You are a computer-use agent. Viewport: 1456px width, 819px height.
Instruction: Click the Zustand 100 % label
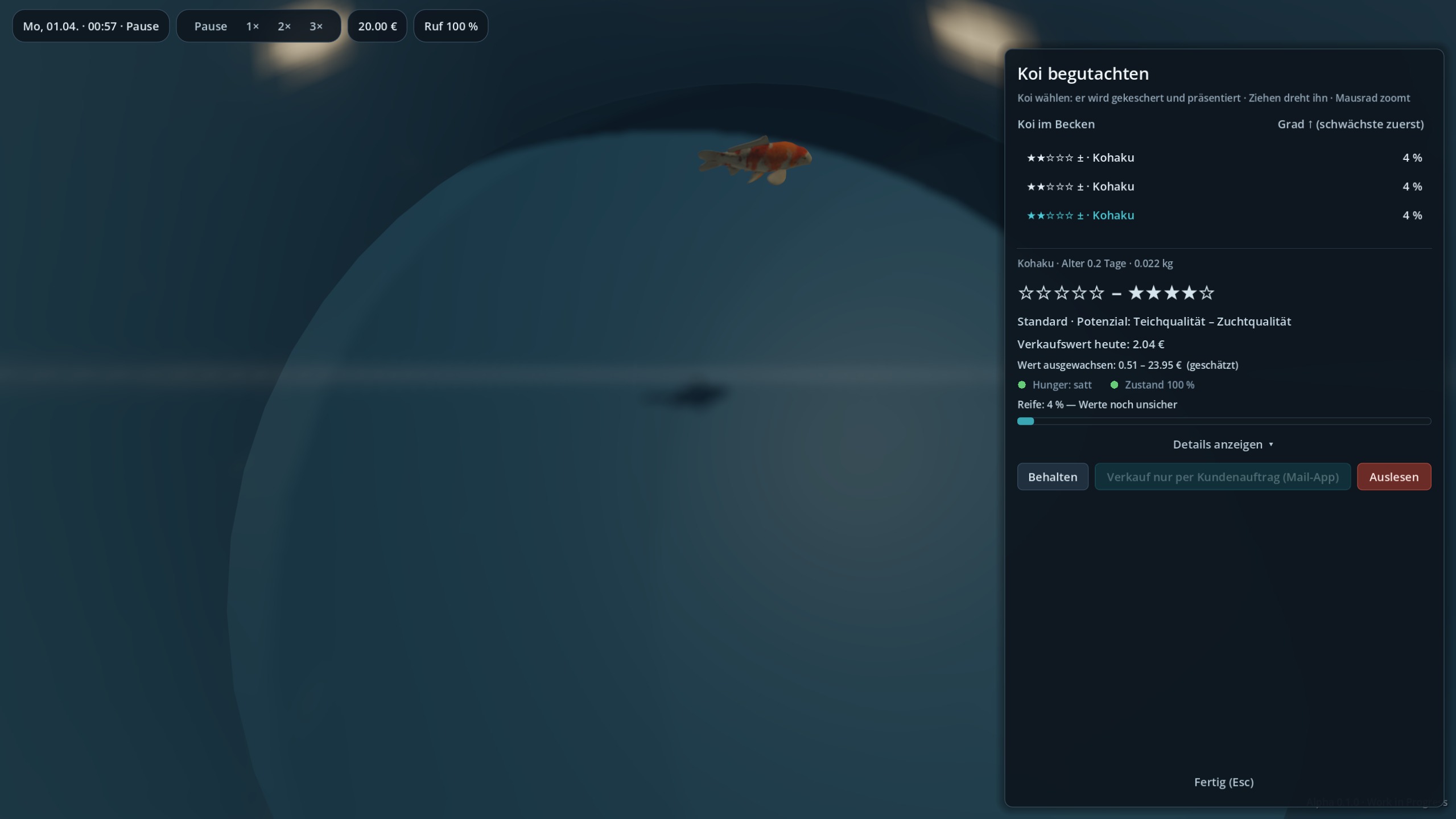(1159, 385)
